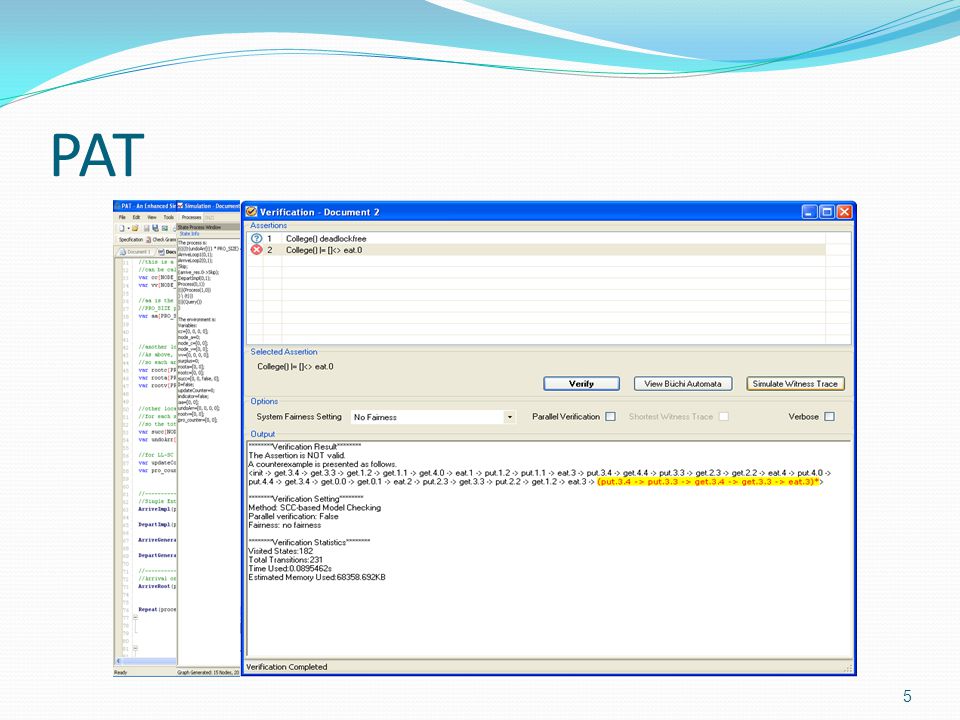Click the disabled Shortest Witness Trace checkbox
960x720 pixels.
[x=724, y=416]
